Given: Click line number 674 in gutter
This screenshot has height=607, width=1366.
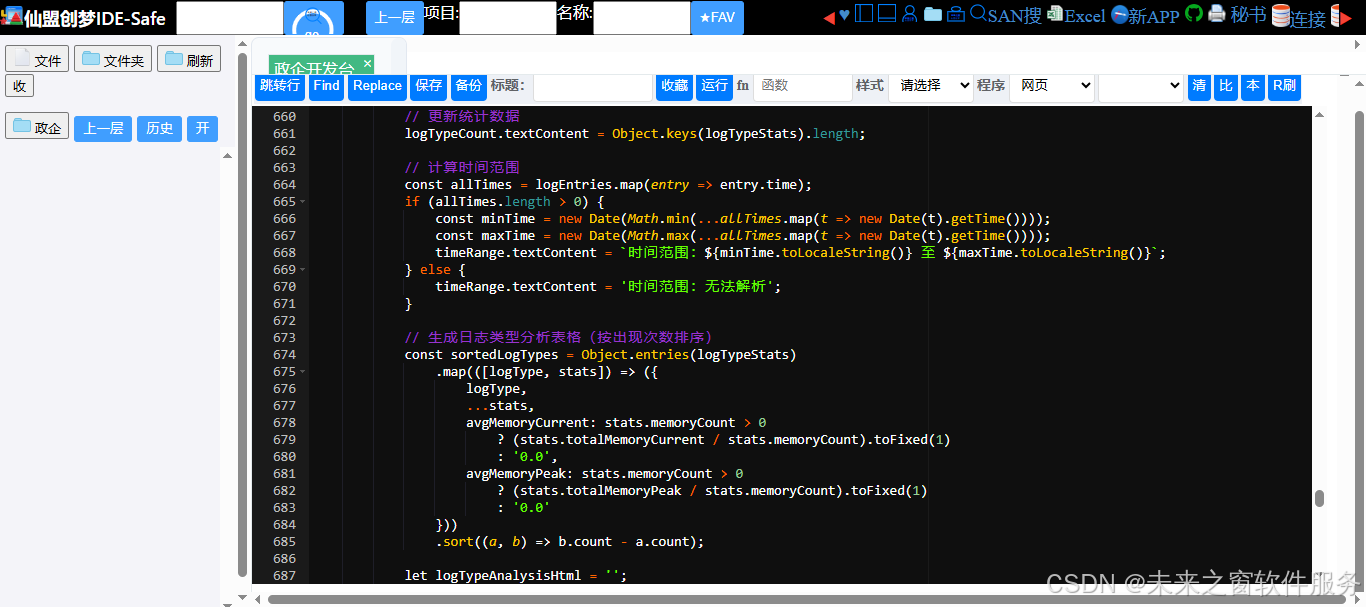Looking at the screenshot, I should point(284,355).
